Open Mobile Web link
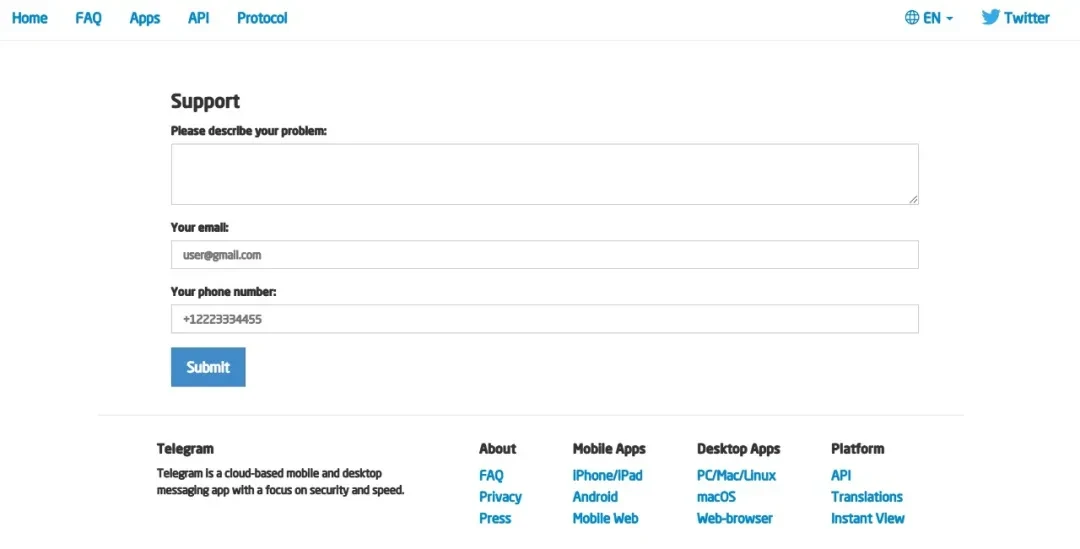 605,518
